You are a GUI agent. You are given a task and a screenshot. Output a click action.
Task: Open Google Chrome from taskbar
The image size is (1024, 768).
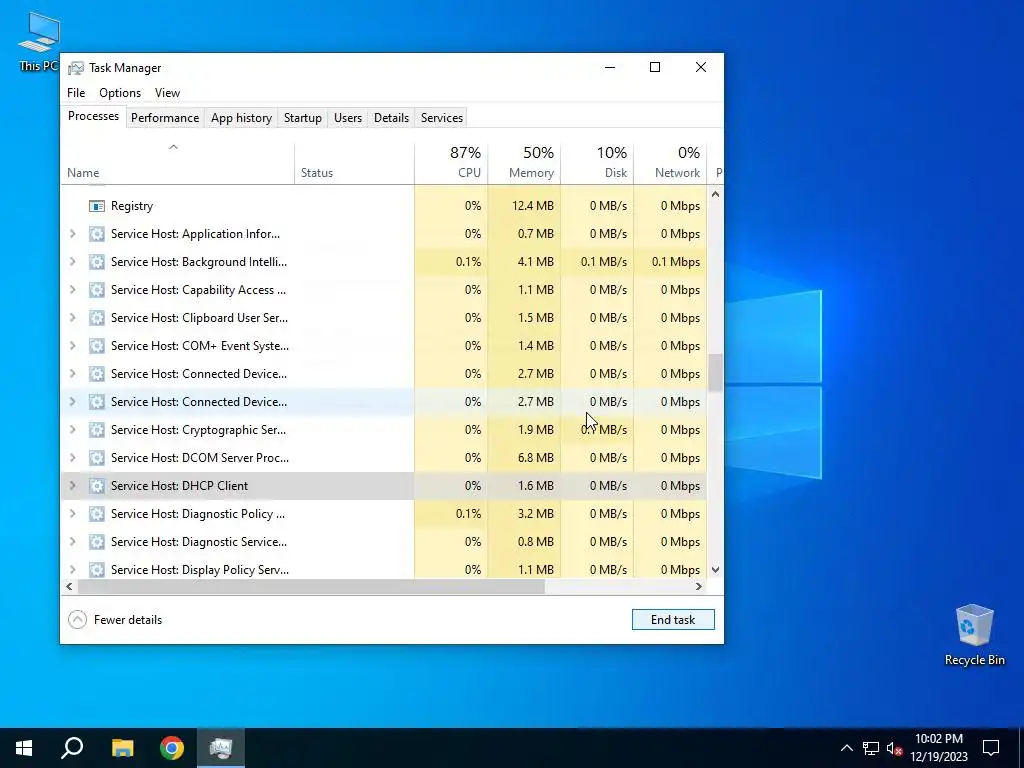[x=172, y=748]
